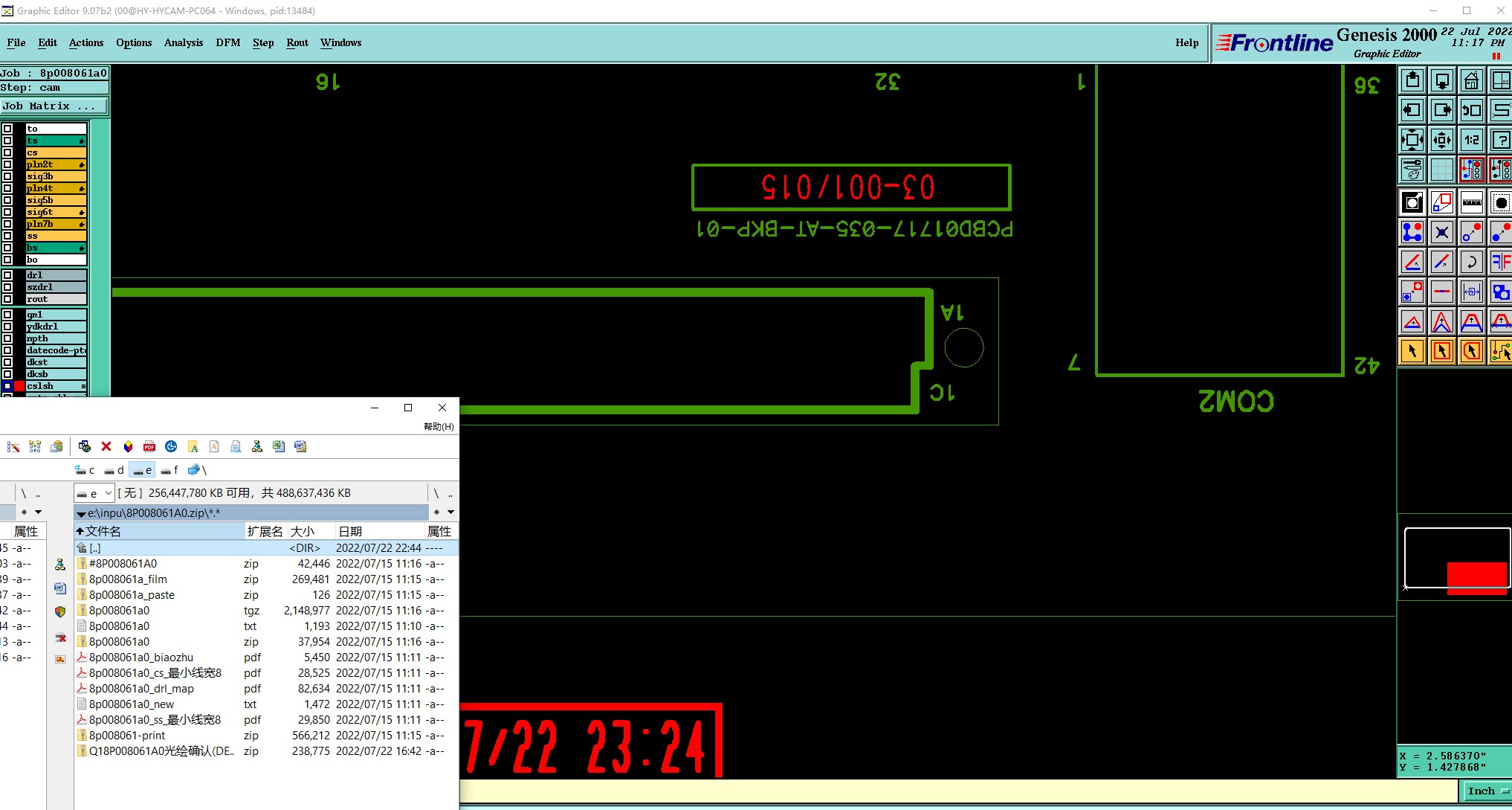Select the plain arrow pointer tool
Image resolution: width=1512 pixels, height=810 pixels.
click(x=1412, y=351)
